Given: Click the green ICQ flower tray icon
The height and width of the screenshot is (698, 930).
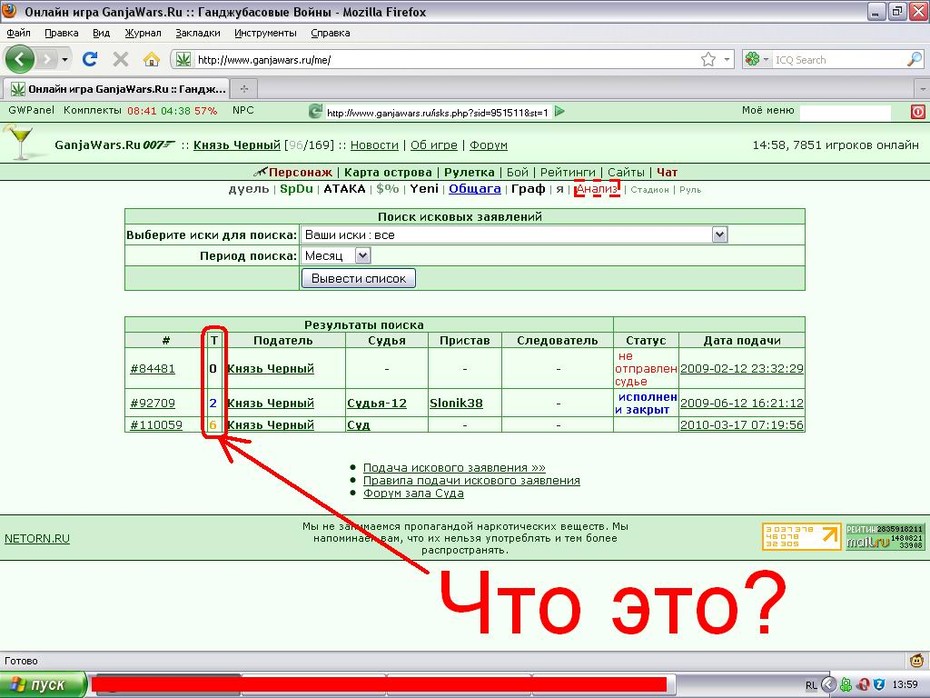Looking at the screenshot, I should [x=846, y=685].
